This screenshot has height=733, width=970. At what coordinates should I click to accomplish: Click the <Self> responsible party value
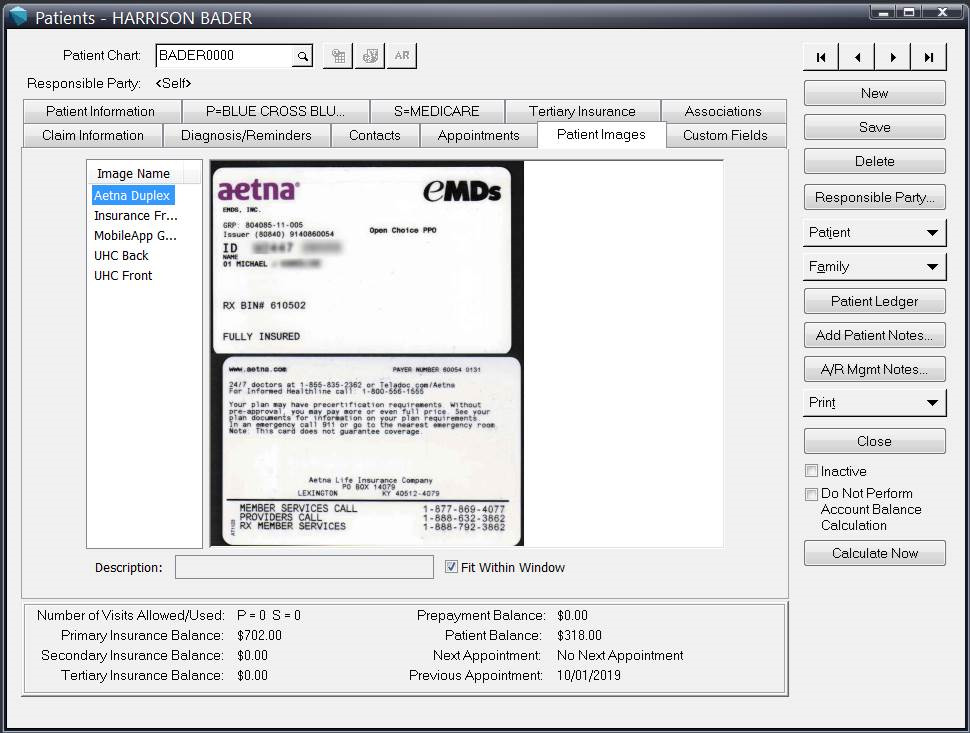tap(173, 84)
